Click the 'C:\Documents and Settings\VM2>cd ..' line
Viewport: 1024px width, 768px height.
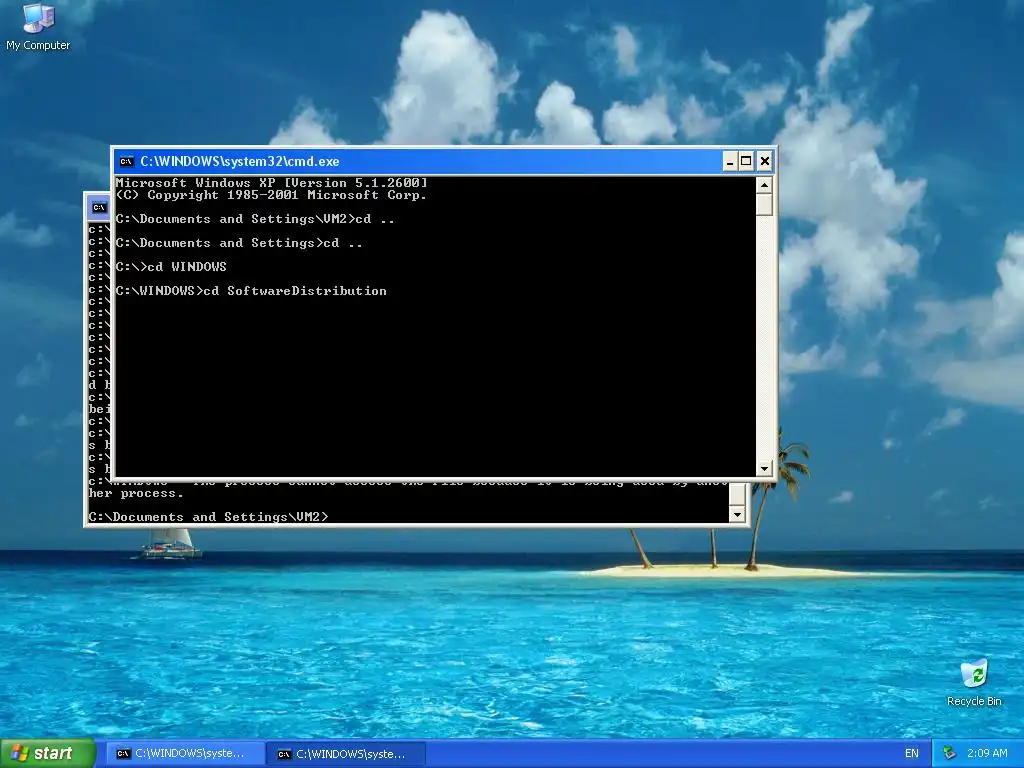[x=255, y=219]
